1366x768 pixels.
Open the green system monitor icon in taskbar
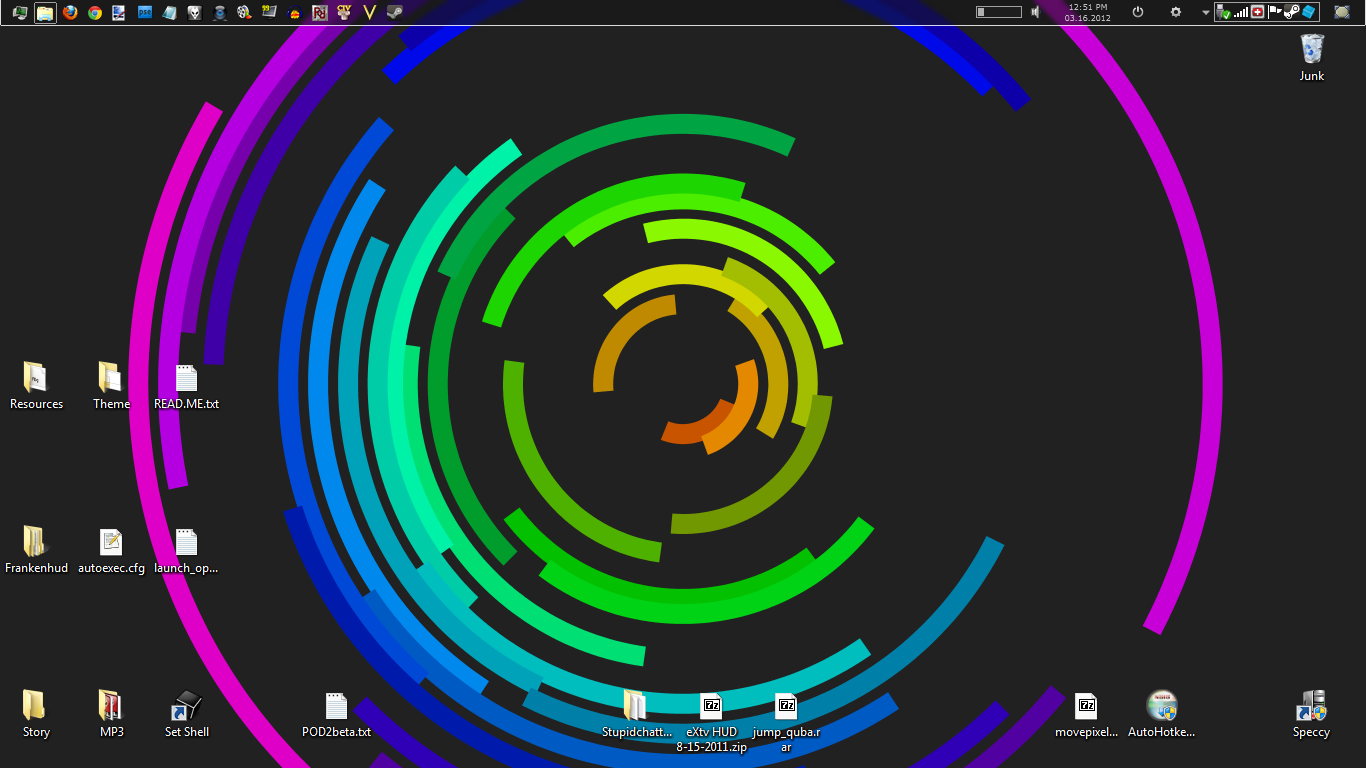[x=20, y=13]
